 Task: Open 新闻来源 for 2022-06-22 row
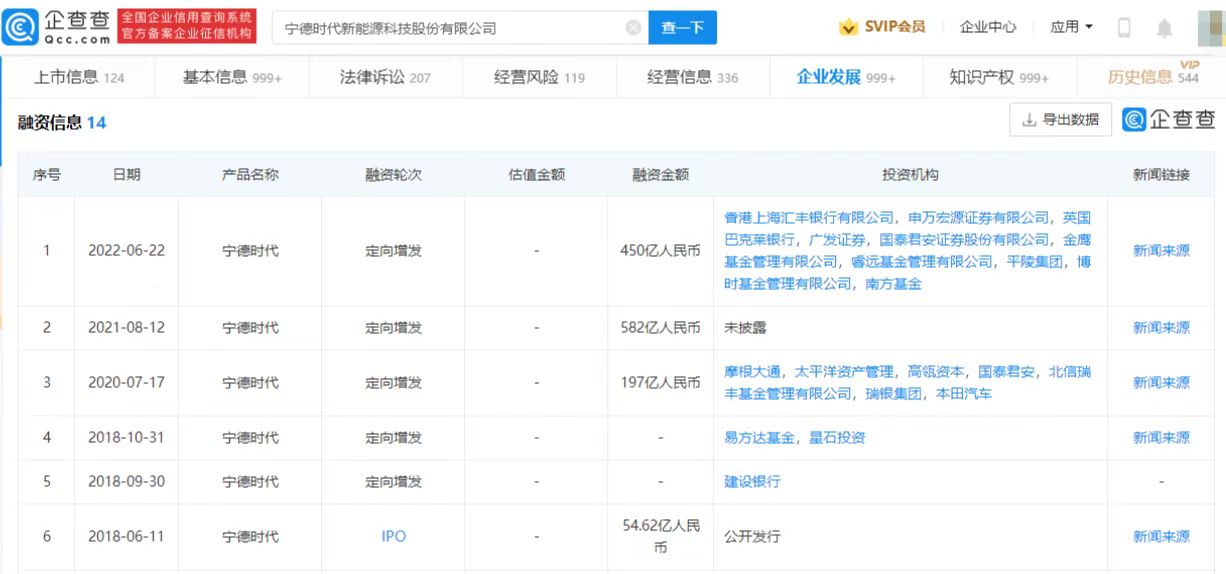pyautogui.click(x=1161, y=250)
